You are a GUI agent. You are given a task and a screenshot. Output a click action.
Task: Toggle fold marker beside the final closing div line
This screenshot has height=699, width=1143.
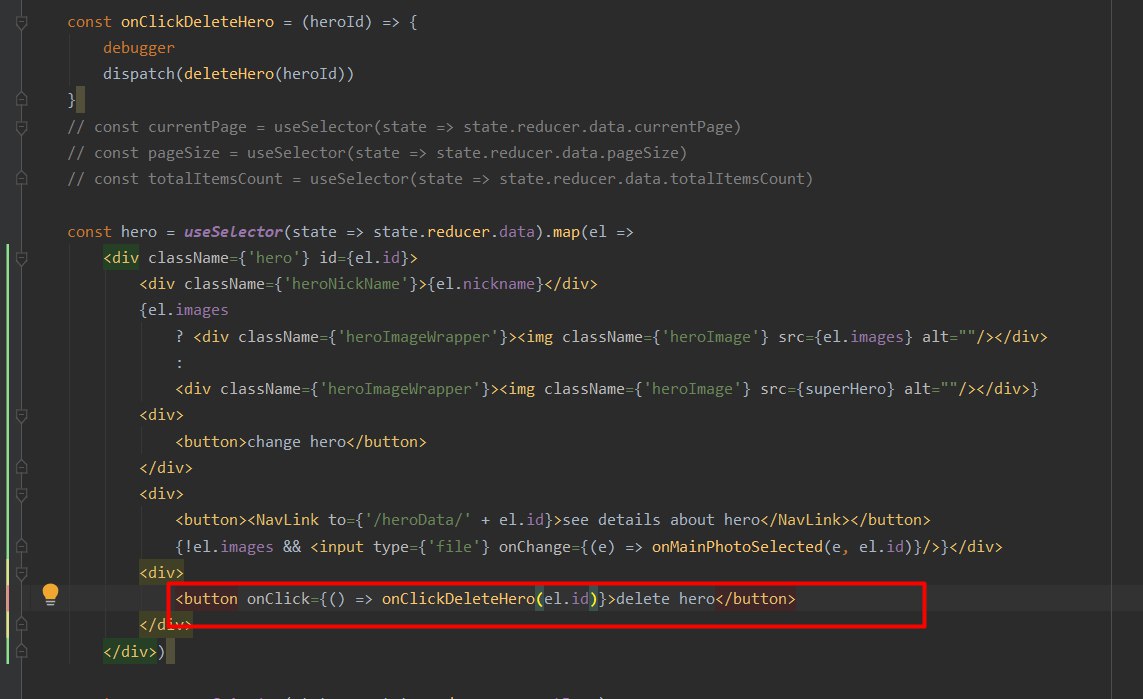coord(22,651)
